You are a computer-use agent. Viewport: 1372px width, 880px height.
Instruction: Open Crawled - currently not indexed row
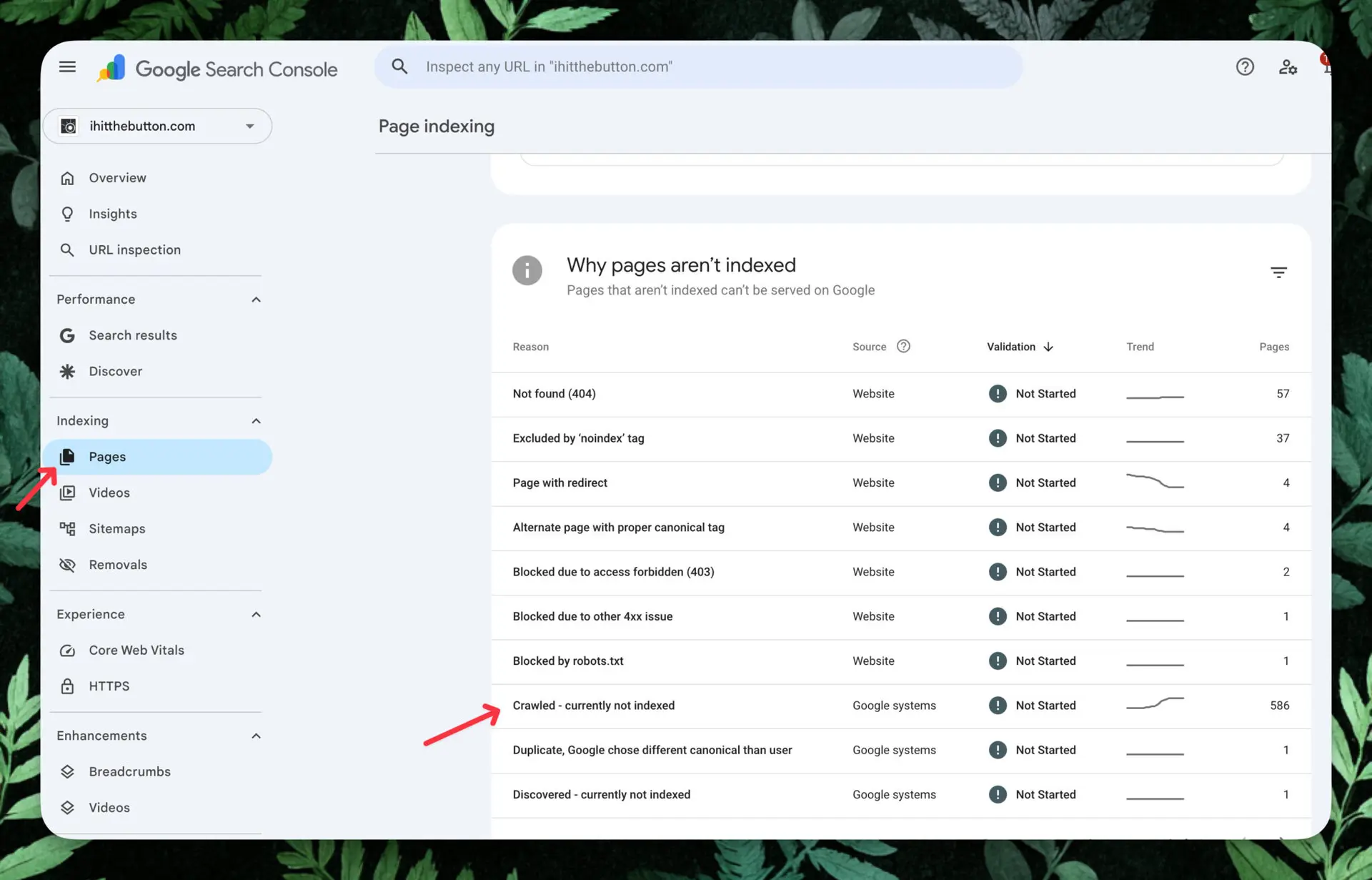pyautogui.click(x=901, y=706)
